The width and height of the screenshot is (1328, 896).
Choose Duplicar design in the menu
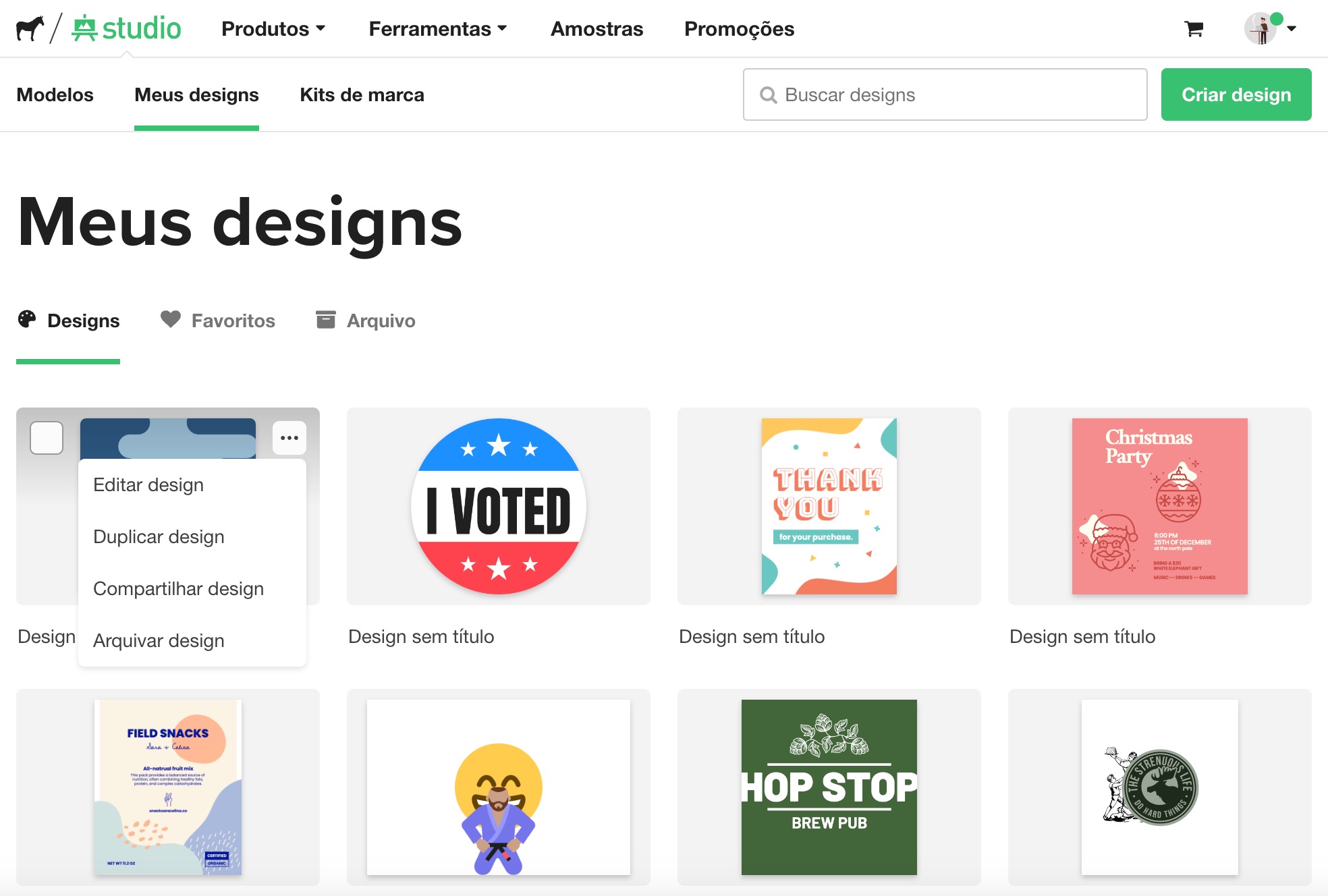159,536
